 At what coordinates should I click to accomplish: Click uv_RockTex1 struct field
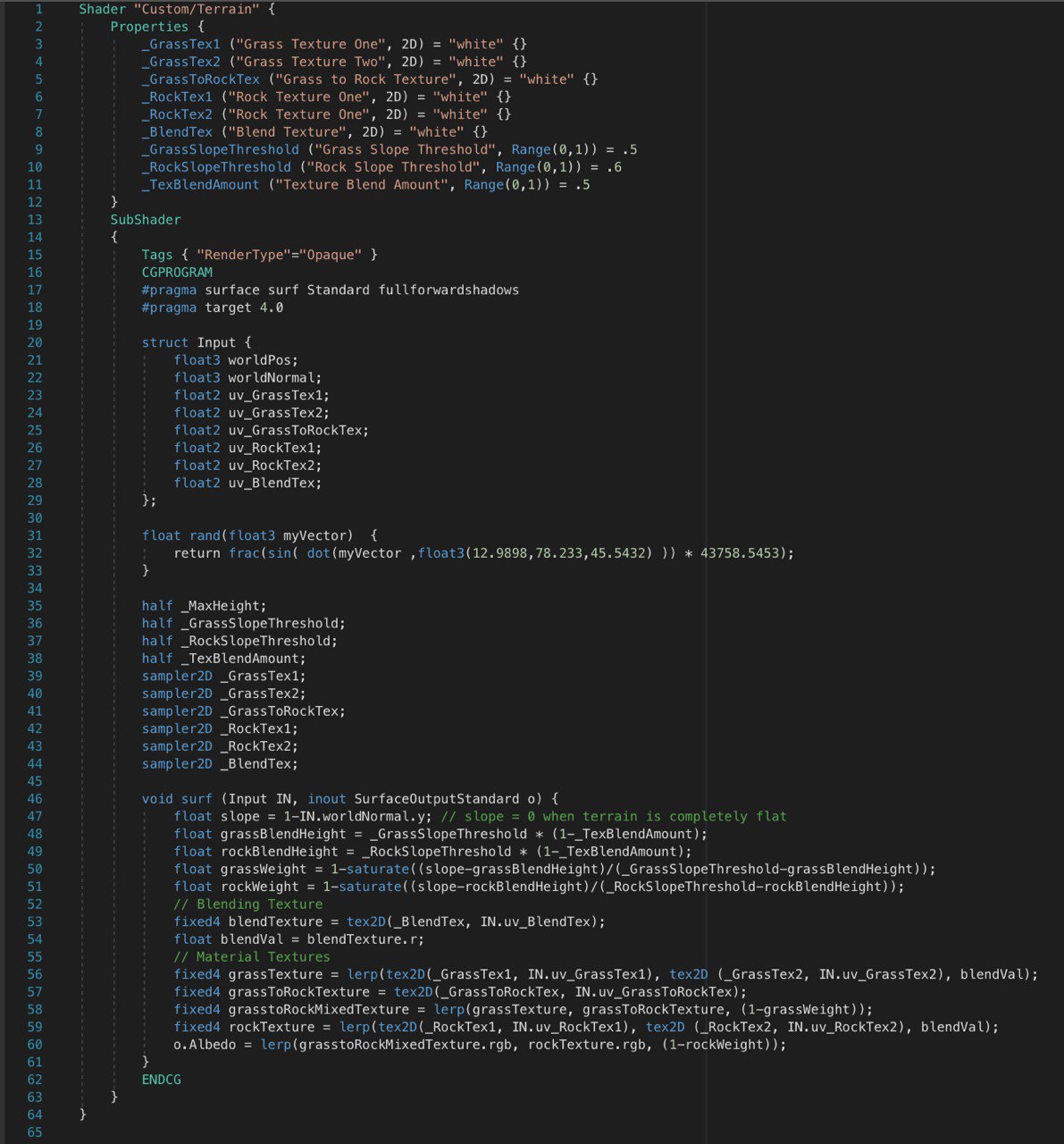(247, 448)
